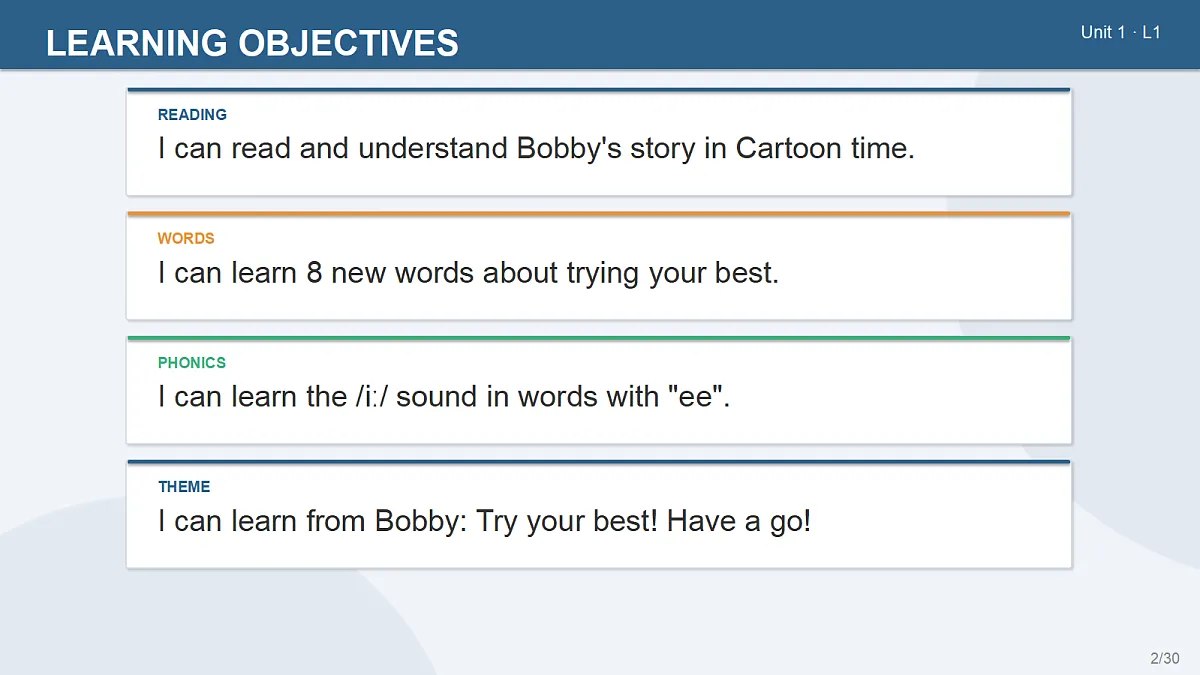This screenshot has width=1200, height=675.
Task: Select the THEME category label
Action: (x=184, y=486)
